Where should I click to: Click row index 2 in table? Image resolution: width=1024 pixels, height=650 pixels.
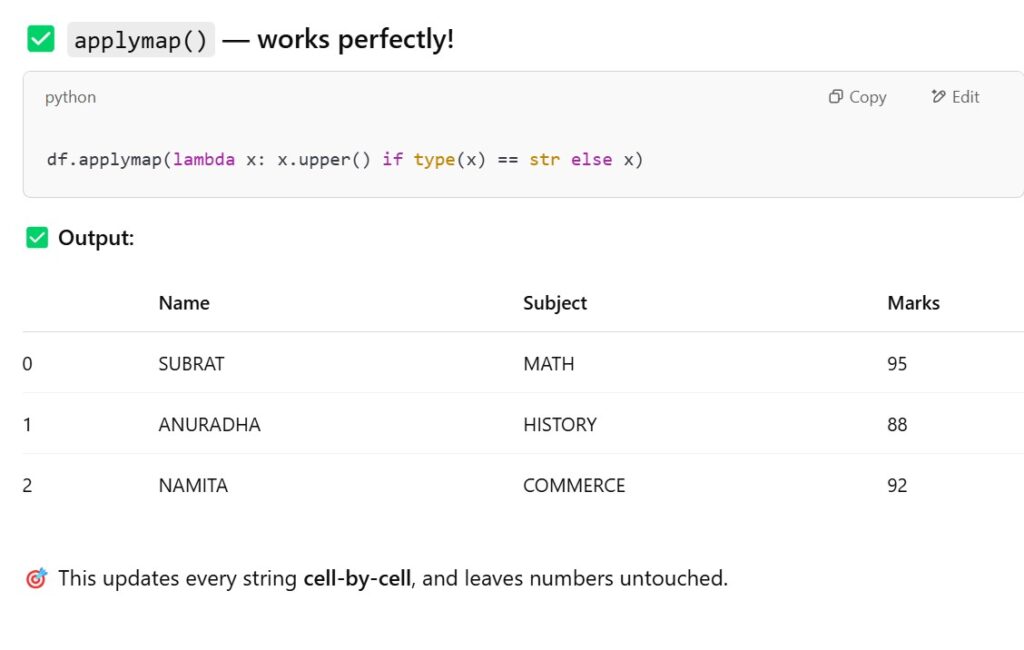tap(28, 486)
